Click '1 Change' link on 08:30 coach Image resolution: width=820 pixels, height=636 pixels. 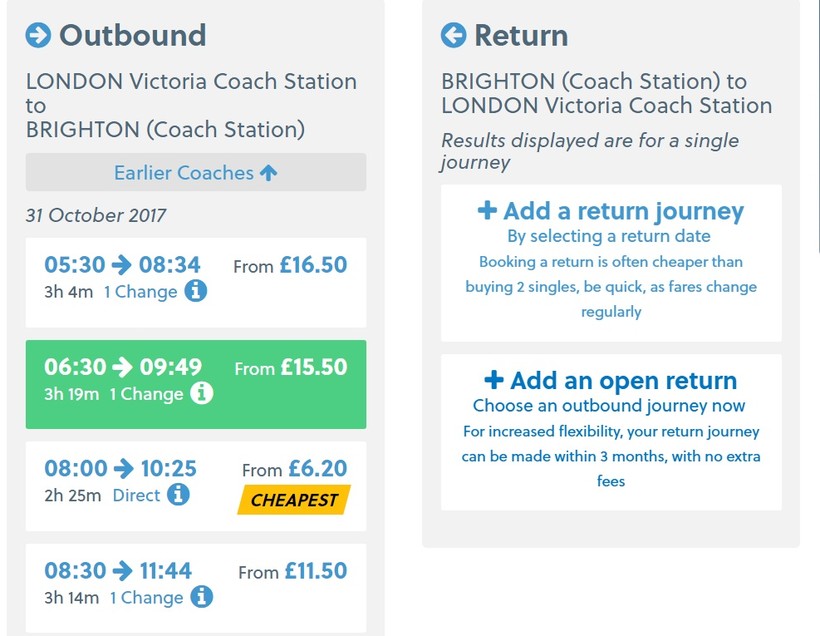pos(146,597)
